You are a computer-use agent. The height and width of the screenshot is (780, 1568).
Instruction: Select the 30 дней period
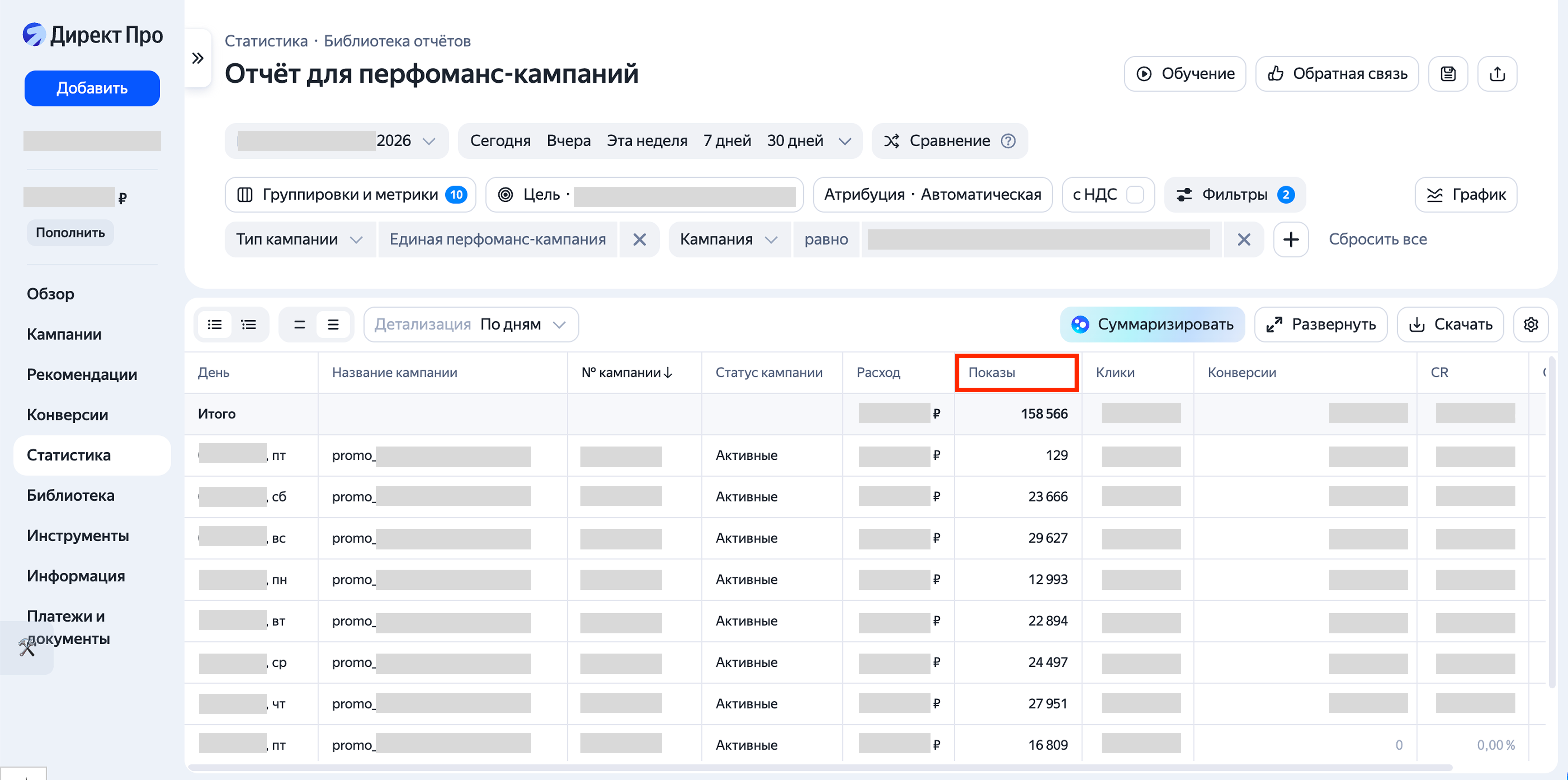pos(795,141)
